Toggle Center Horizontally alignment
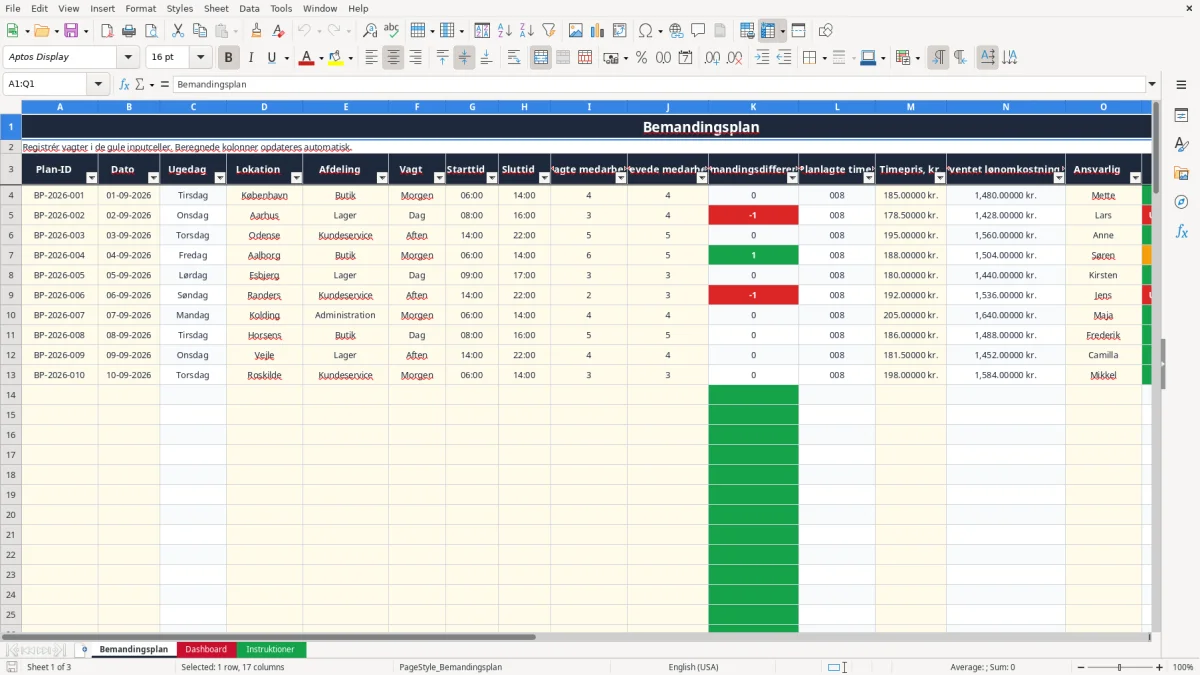 pyautogui.click(x=393, y=58)
